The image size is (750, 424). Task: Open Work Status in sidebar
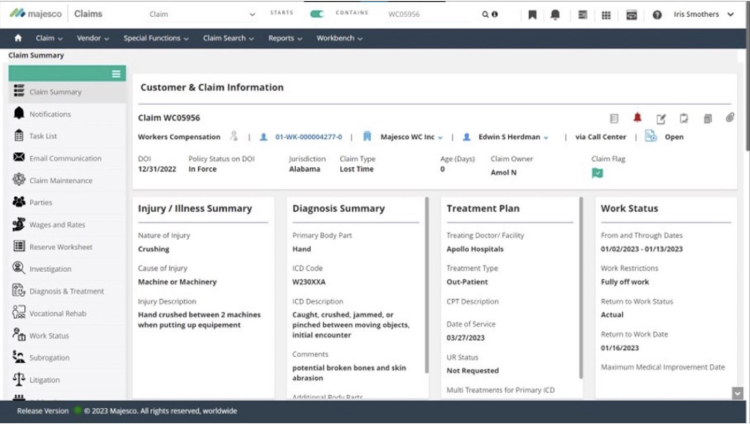point(67,335)
